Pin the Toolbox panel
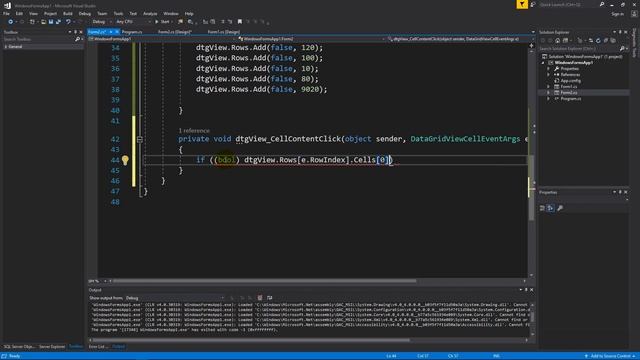Viewport: 640px width, 360px height. [x=75, y=32]
